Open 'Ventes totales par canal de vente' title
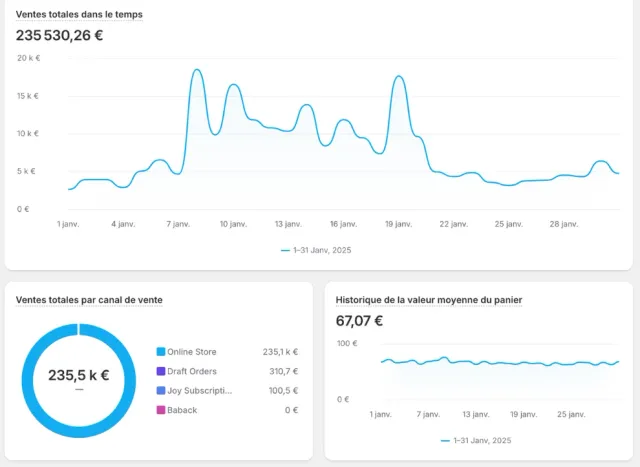This screenshot has width=640, height=467. 89,300
